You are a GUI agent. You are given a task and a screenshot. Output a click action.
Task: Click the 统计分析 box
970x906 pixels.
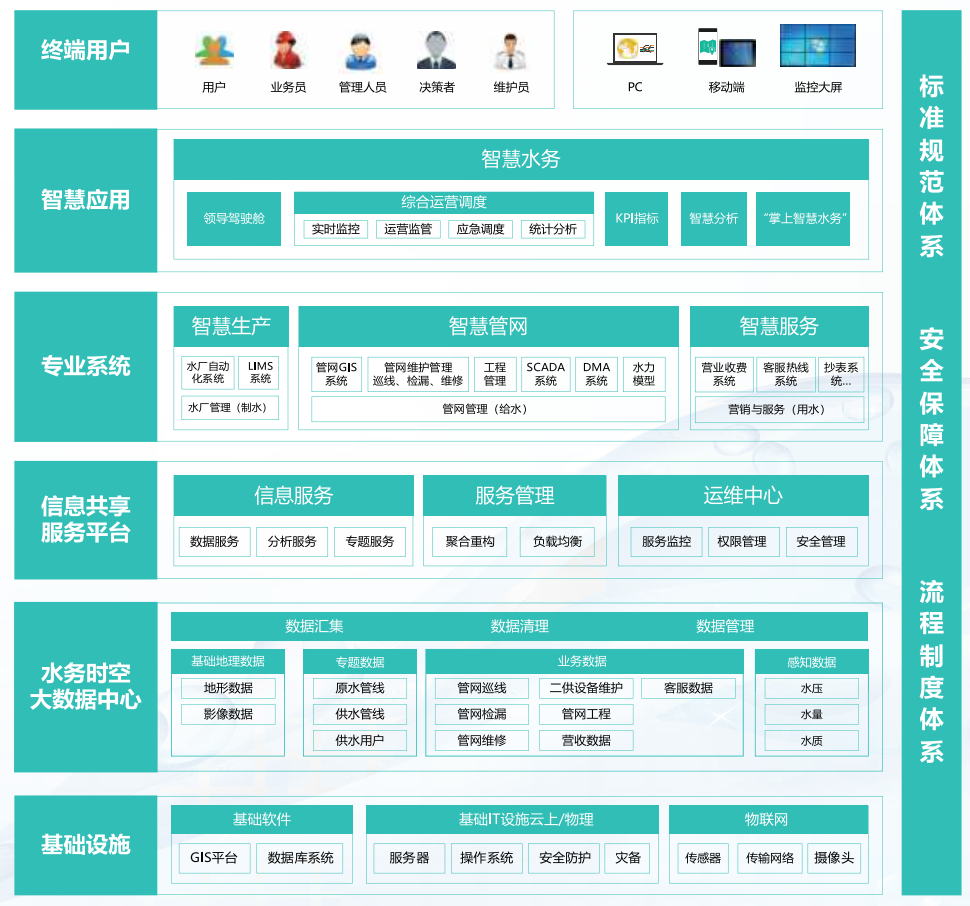[x=553, y=229]
